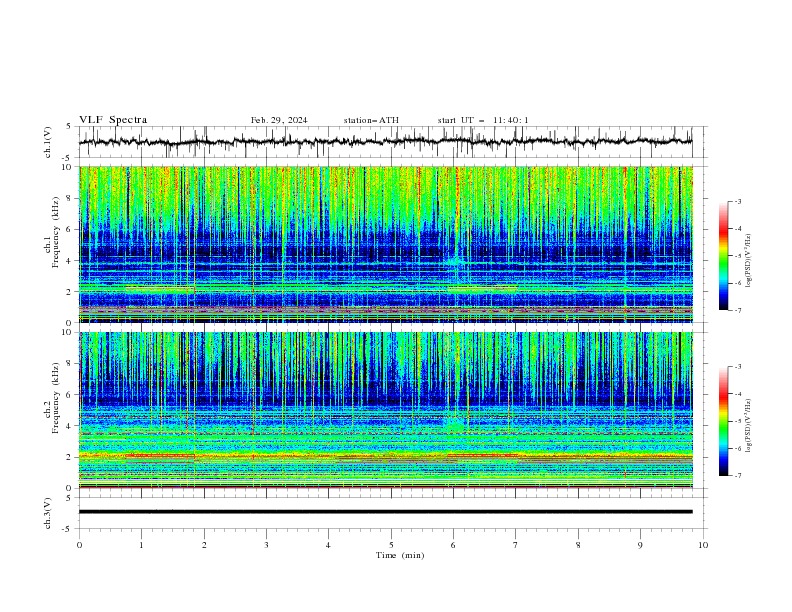
Task: Click time axis tick label '7'
Action: tap(516, 545)
